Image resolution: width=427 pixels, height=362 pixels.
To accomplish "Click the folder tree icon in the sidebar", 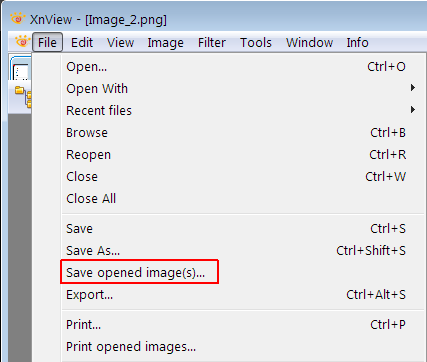I will click(24, 96).
